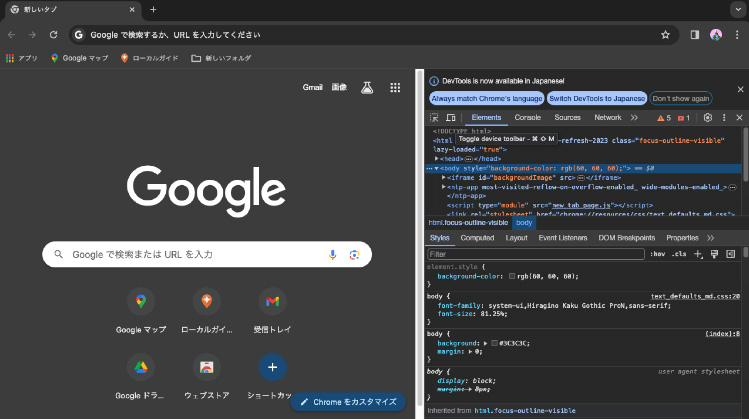Open the tab search dropdown arrow
The image size is (749, 419).
tap(738, 10)
